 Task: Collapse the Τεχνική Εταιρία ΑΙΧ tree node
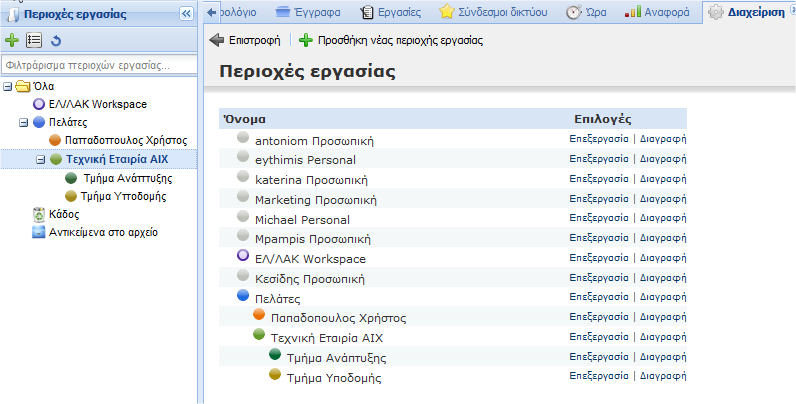(x=41, y=159)
